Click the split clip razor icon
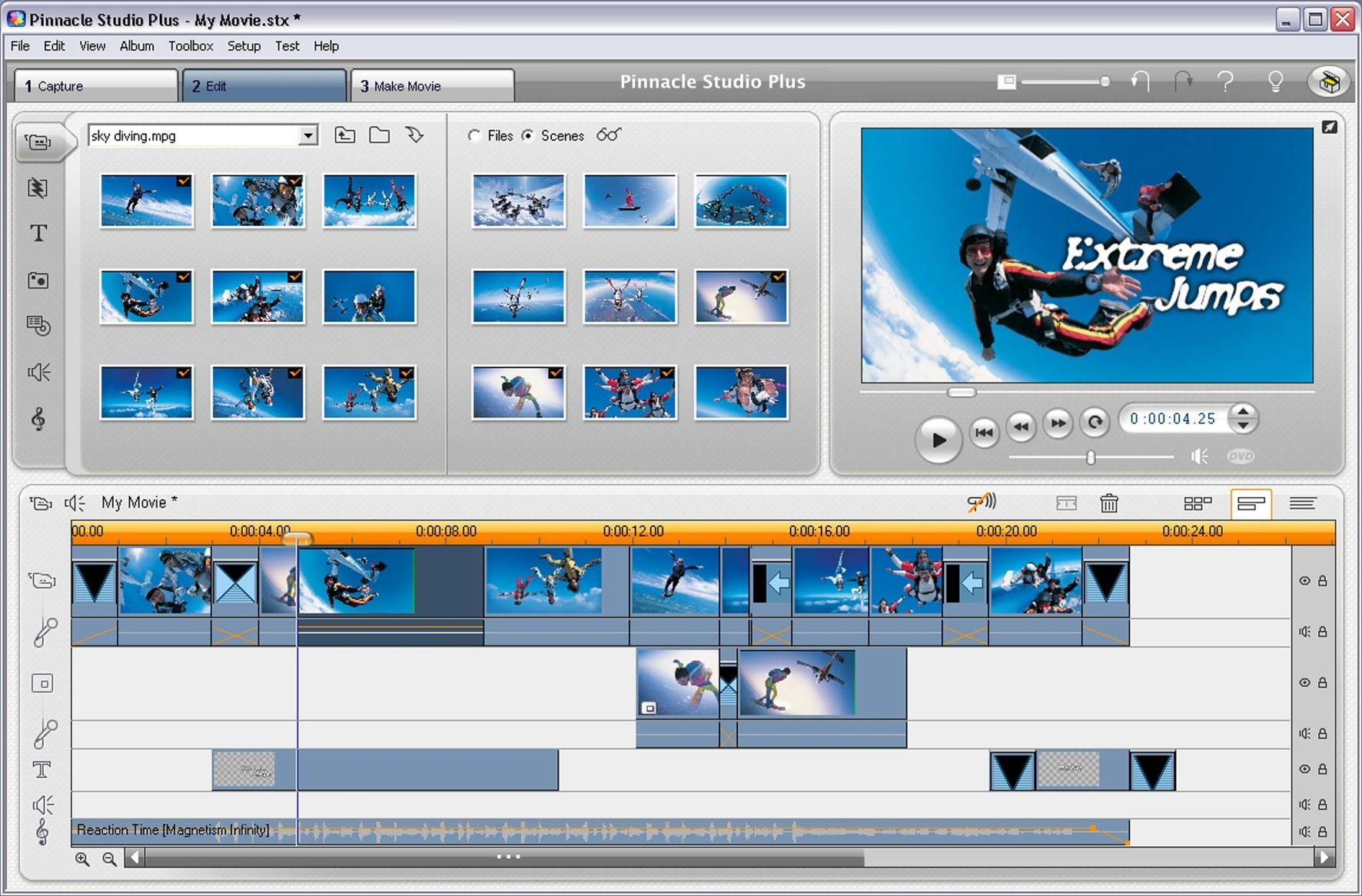 (1066, 503)
